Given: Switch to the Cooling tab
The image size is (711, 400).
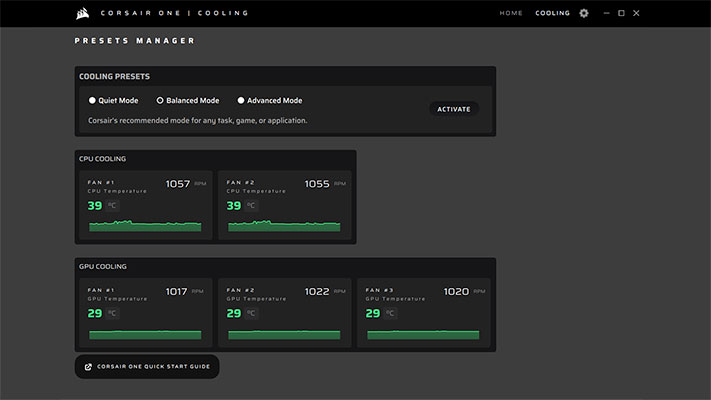Looking at the screenshot, I should (552, 14).
